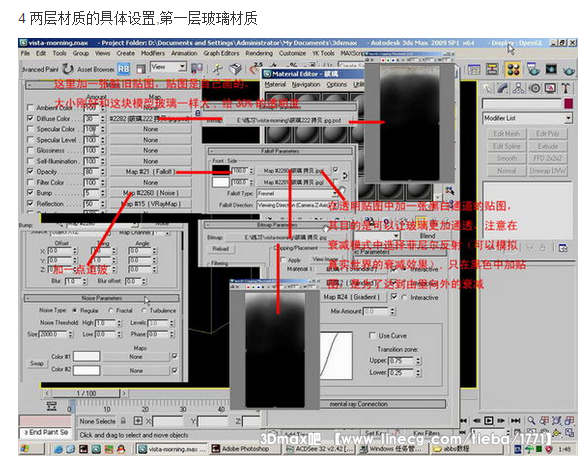Image resolution: width=581 pixels, height=456 pixels.
Task: Click the Swap colors button
Action: click(37, 363)
